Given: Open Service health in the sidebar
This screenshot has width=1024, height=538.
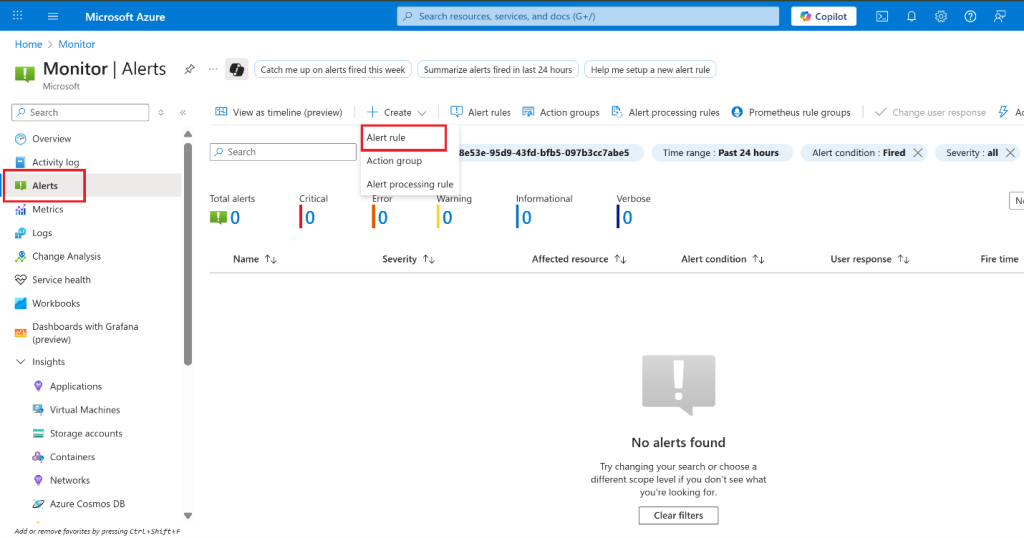Looking at the screenshot, I should (x=61, y=279).
